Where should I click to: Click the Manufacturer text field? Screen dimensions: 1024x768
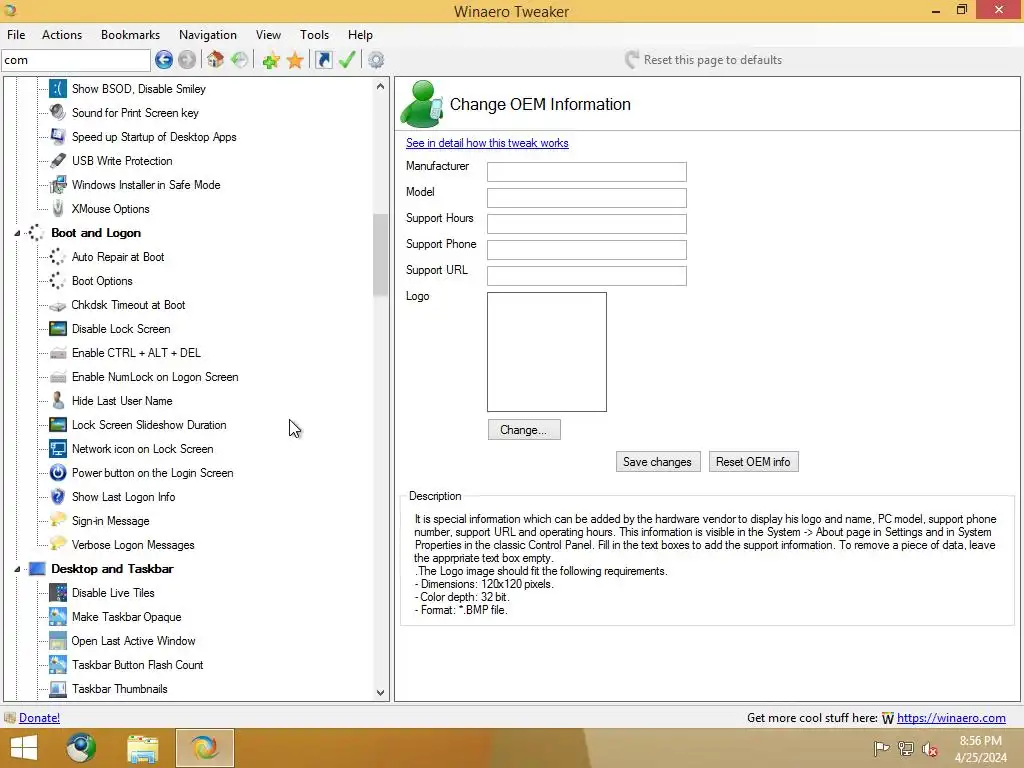click(x=586, y=172)
